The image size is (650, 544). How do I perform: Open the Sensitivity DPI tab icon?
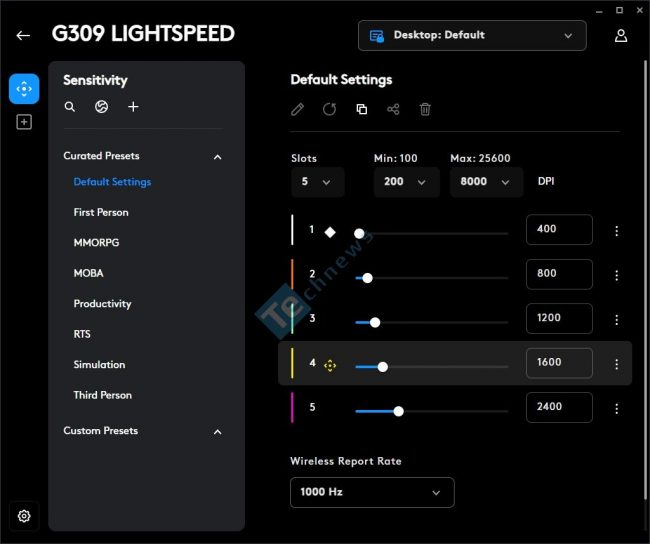(x=24, y=89)
